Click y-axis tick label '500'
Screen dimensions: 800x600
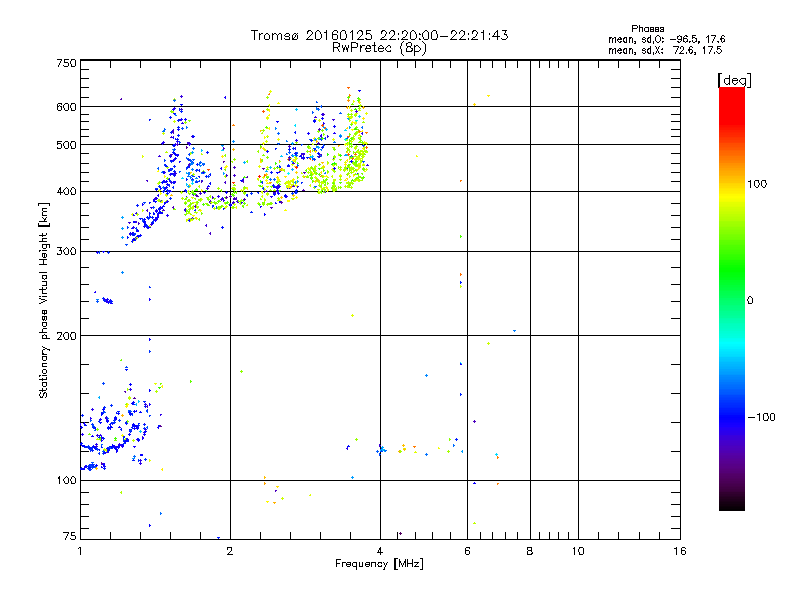(x=66, y=145)
